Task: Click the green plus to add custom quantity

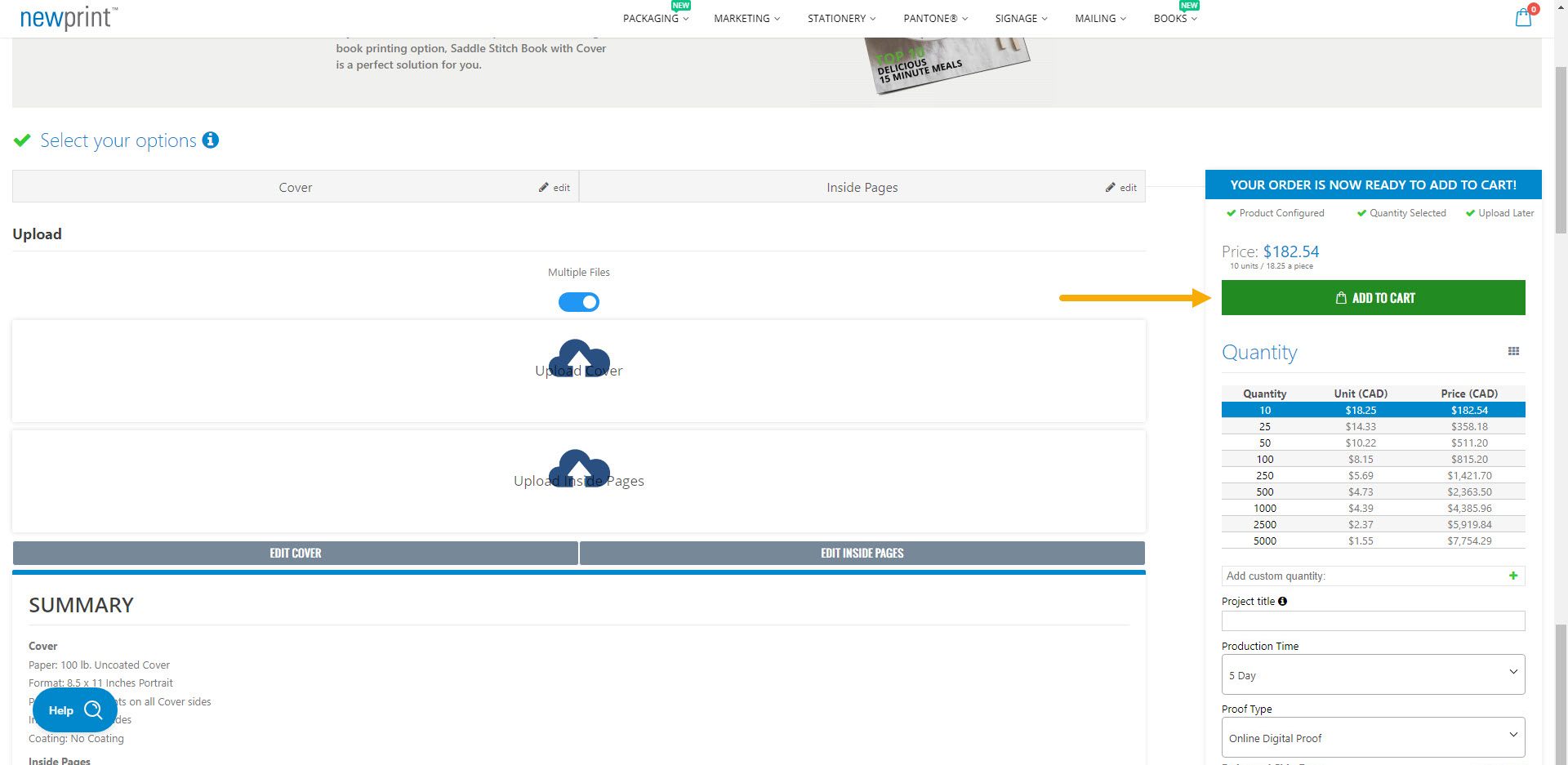Action: pos(1512,576)
